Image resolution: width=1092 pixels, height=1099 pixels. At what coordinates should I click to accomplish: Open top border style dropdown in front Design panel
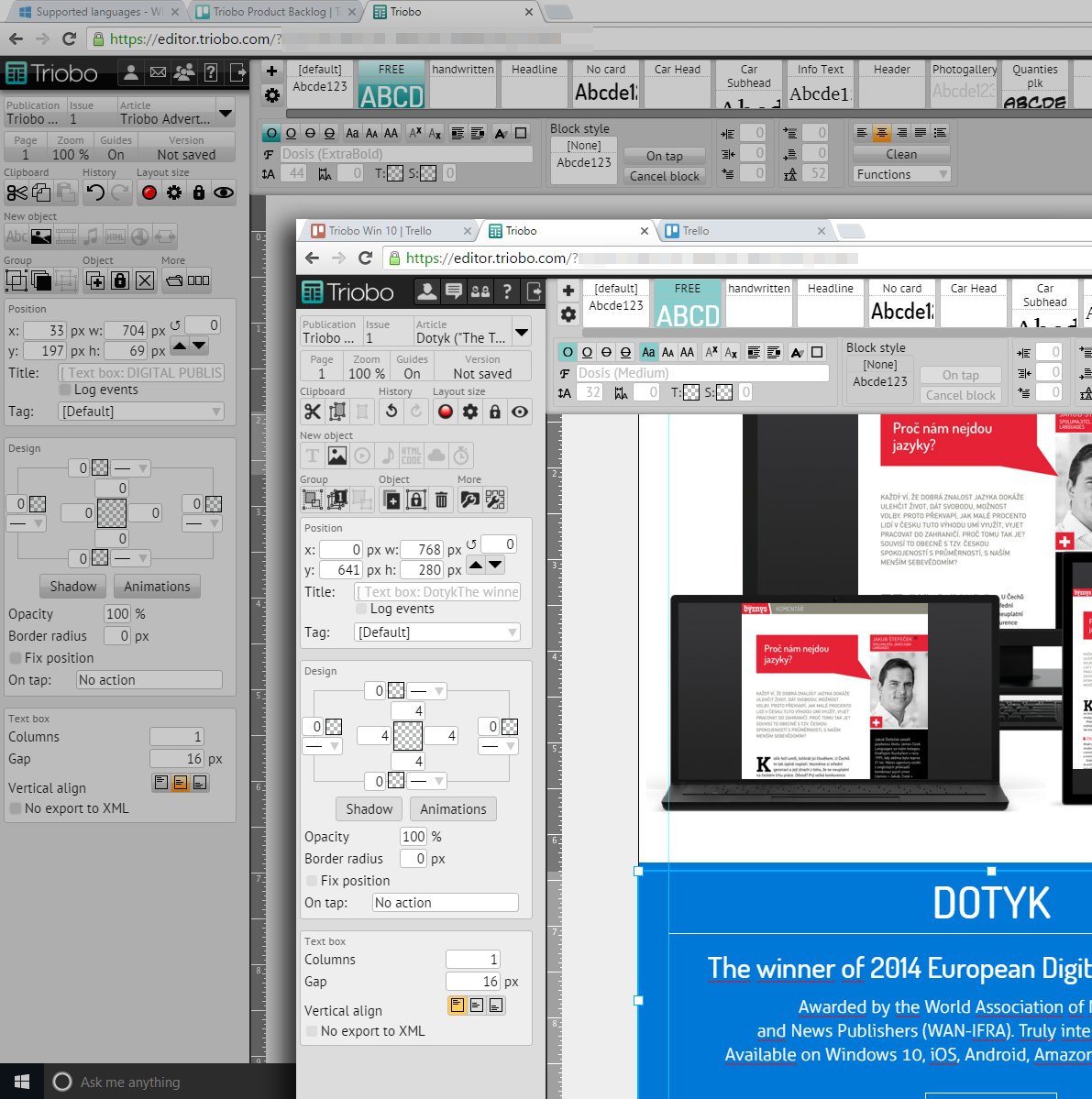(427, 691)
